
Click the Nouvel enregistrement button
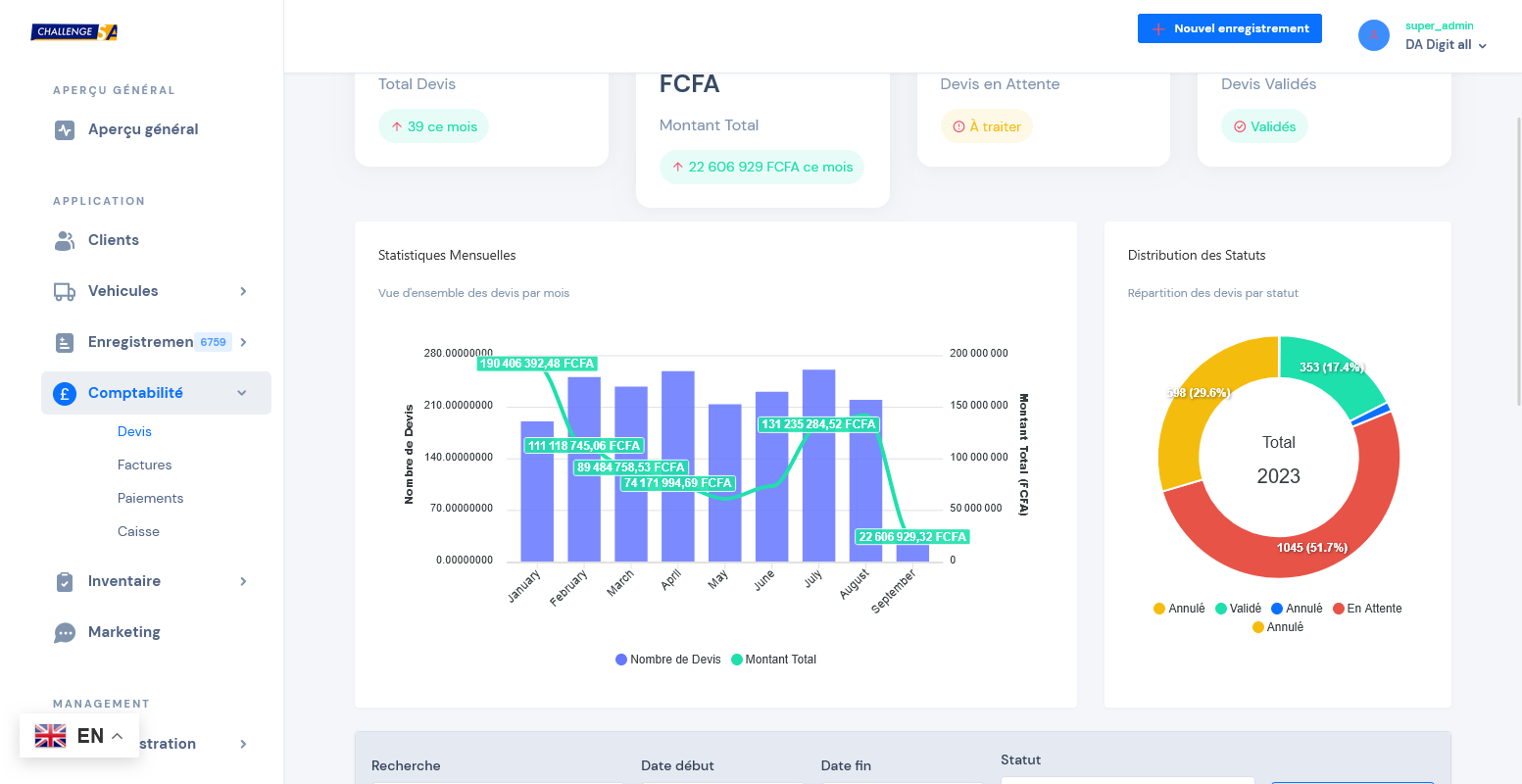click(x=1229, y=28)
